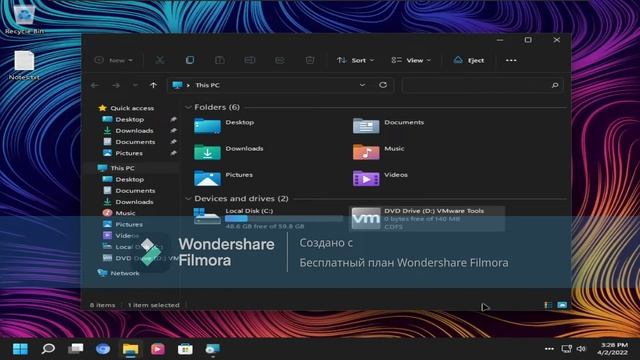Open the Recycle Bin desktop icon

coord(24,19)
